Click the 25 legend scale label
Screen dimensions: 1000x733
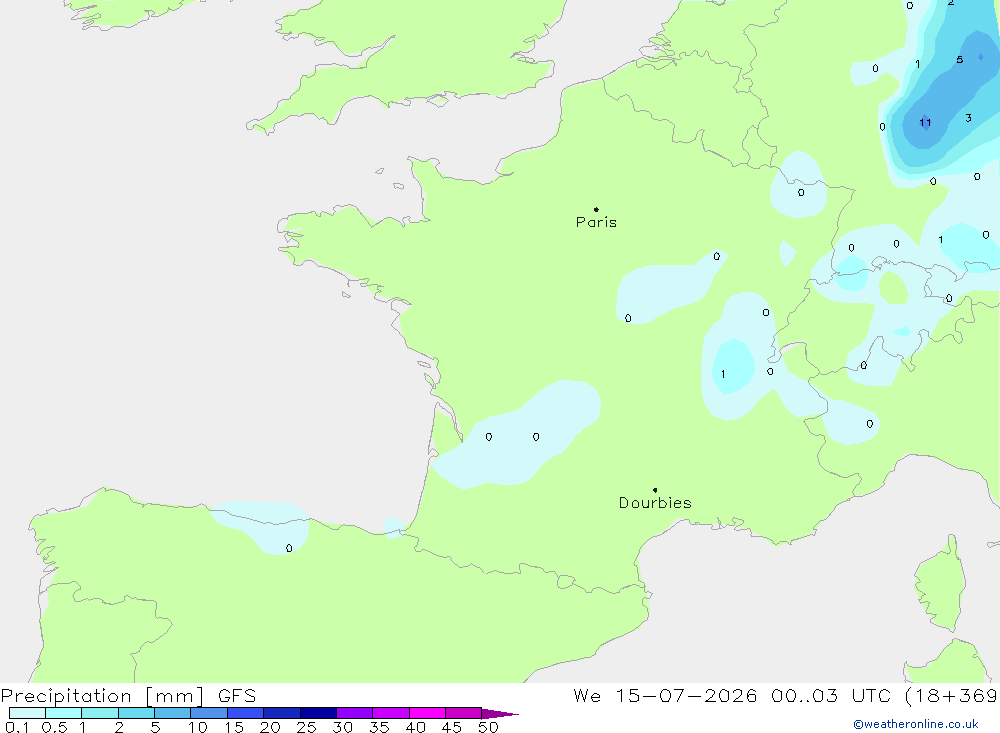(x=306, y=727)
